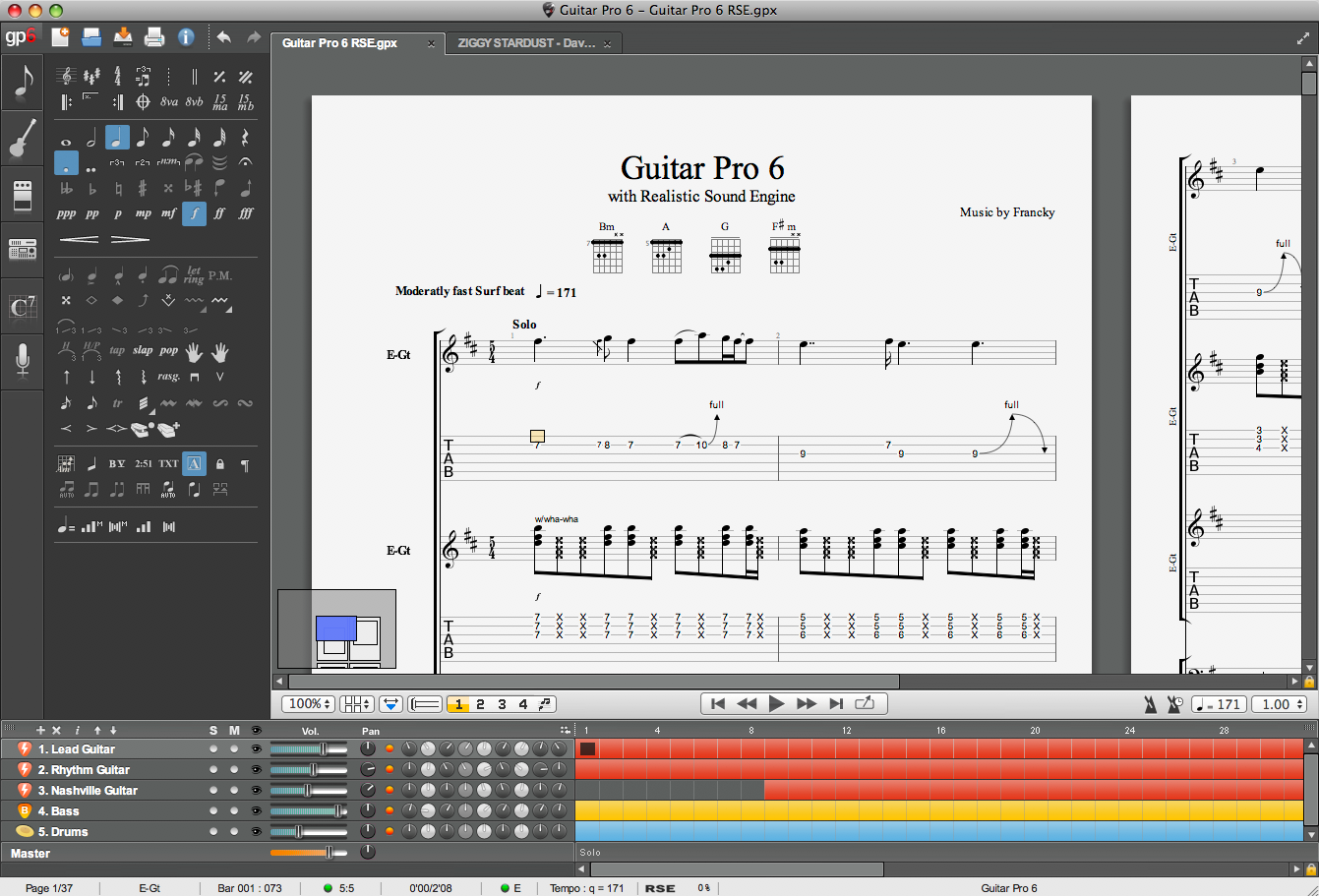Select the guitar/fretboard panel icon
This screenshot has height=896, width=1319.
(x=21, y=138)
